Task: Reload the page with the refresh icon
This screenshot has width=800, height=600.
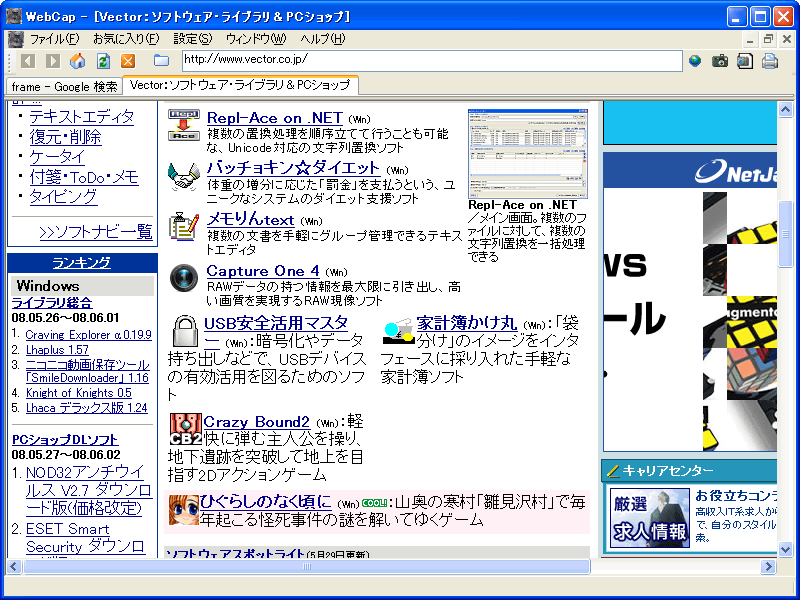Action: coord(104,61)
